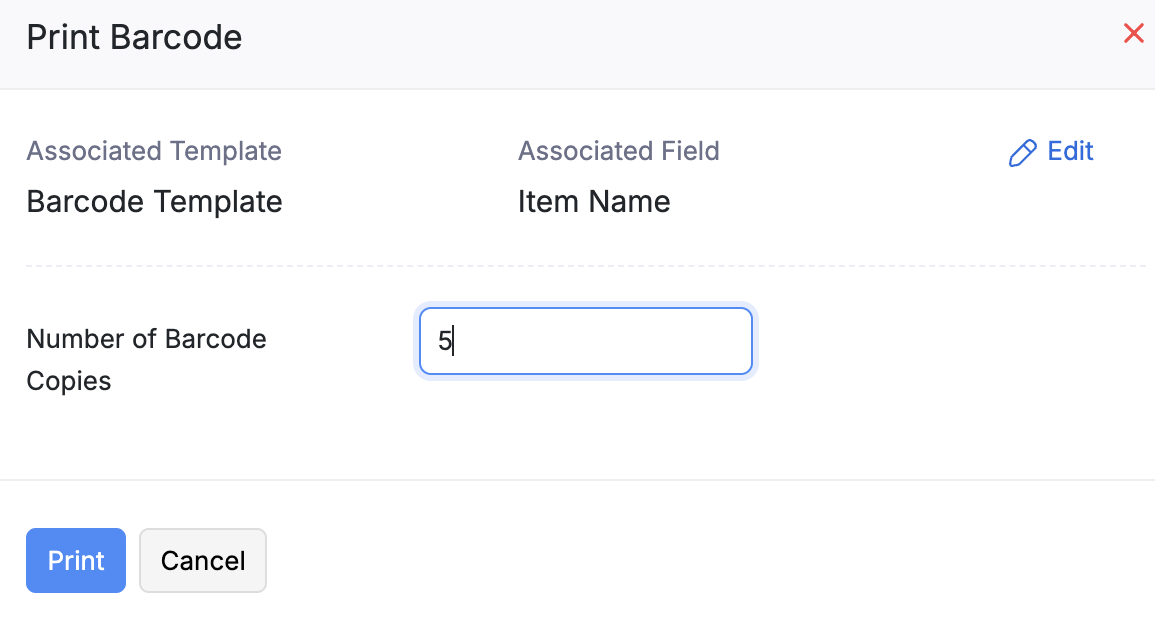Cancel the barcode printing dialog
The image size is (1155, 618).
coord(203,561)
